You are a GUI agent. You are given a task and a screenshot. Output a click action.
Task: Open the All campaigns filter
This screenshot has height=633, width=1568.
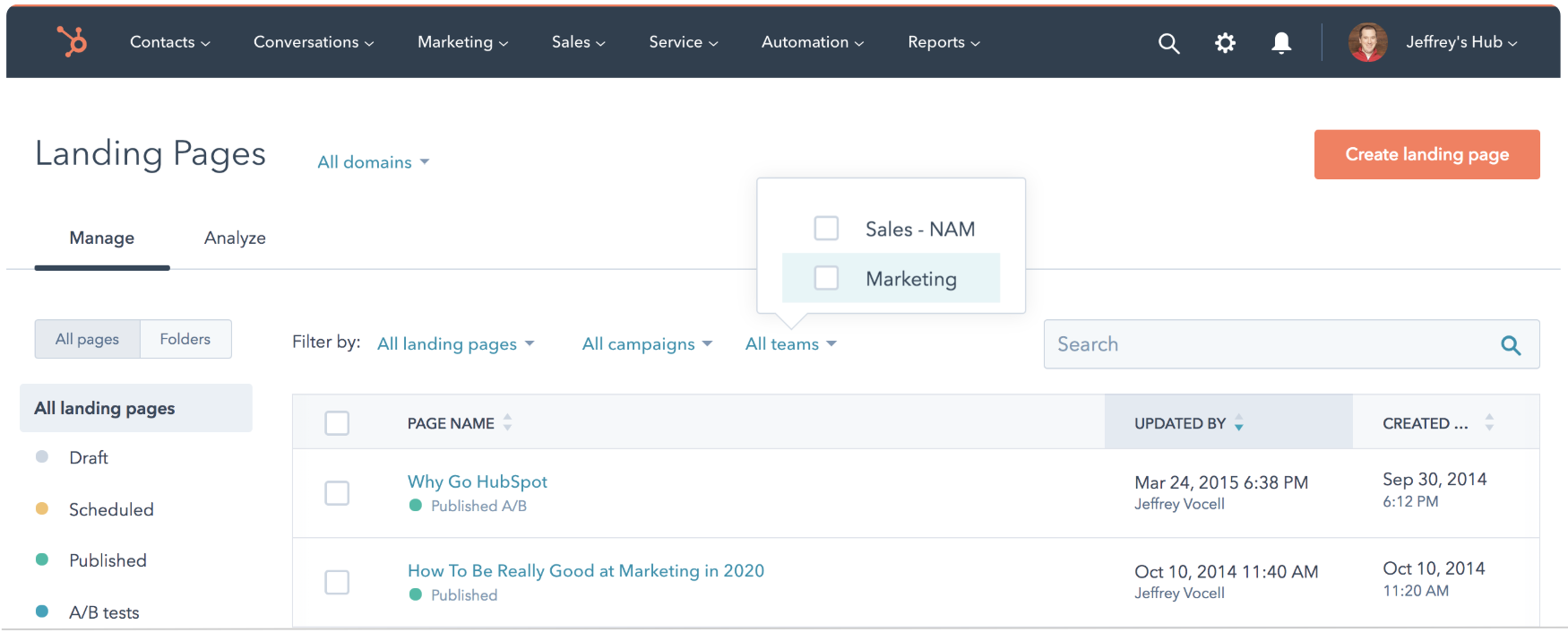(647, 344)
